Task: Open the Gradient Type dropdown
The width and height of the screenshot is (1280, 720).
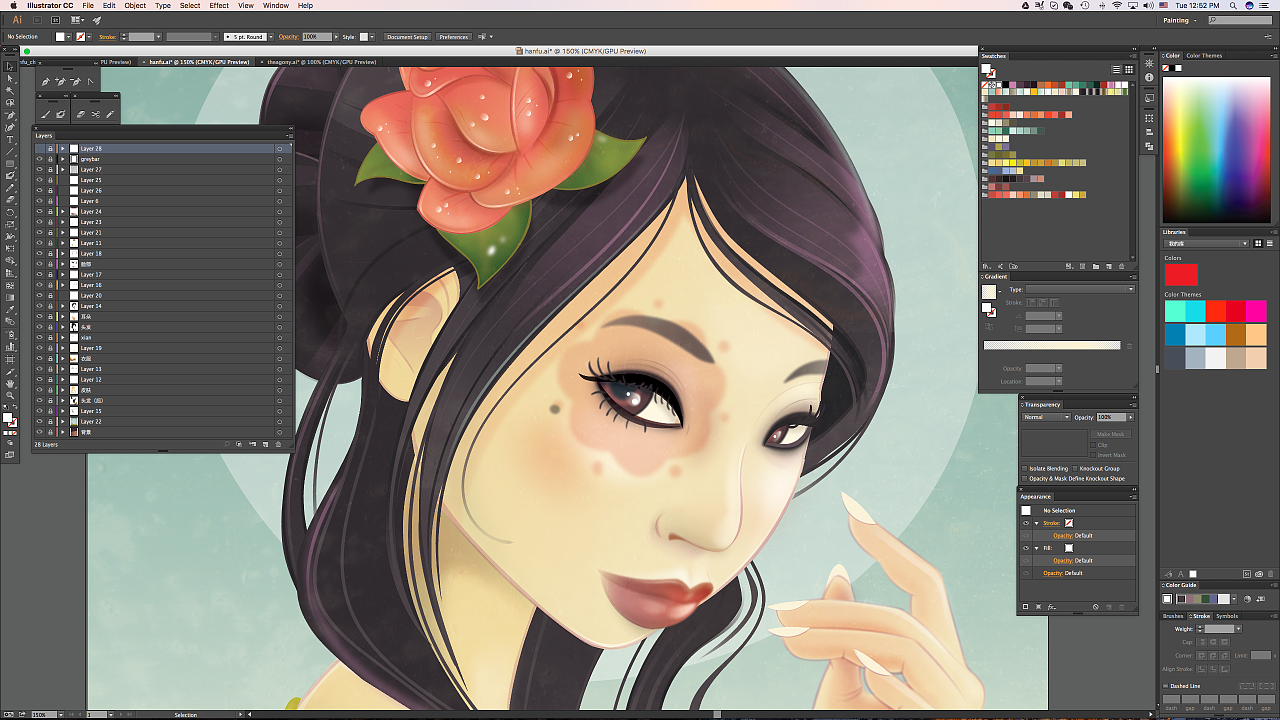Action: coord(1080,289)
